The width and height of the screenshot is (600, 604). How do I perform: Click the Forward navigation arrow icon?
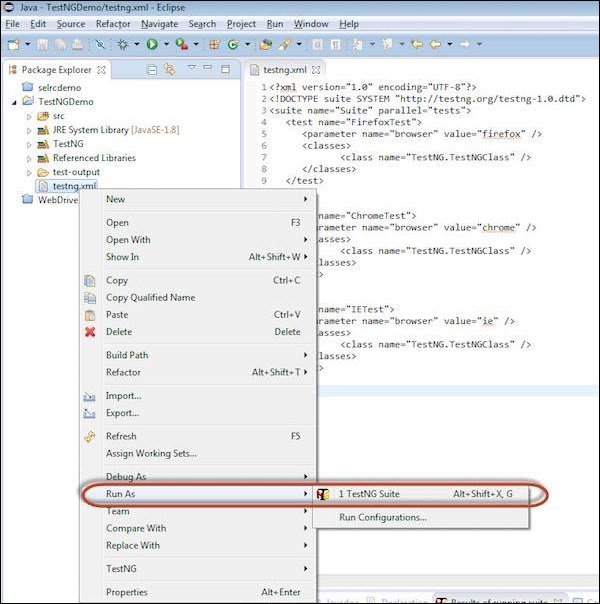click(x=465, y=44)
